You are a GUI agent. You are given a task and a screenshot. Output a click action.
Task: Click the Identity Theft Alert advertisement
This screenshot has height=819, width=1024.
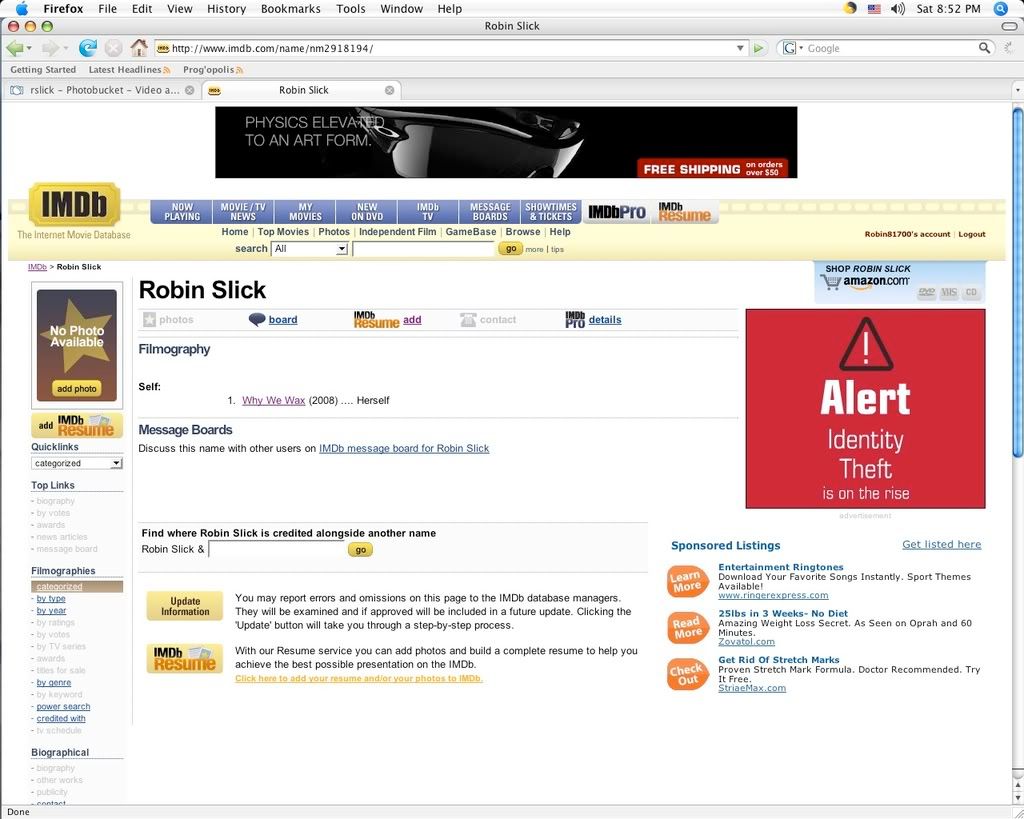click(x=865, y=409)
